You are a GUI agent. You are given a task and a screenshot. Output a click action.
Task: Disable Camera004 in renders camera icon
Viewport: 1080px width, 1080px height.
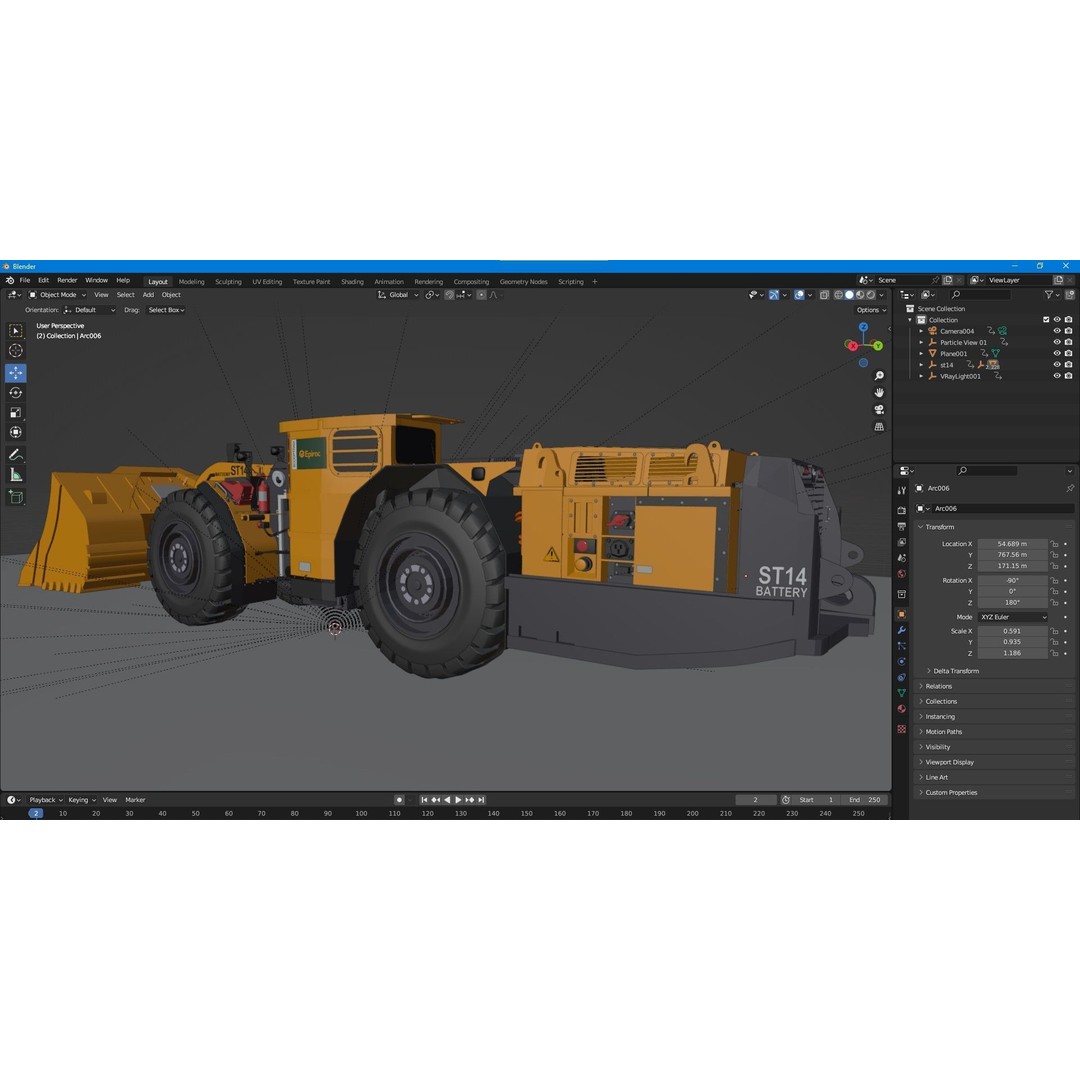pos(1068,331)
